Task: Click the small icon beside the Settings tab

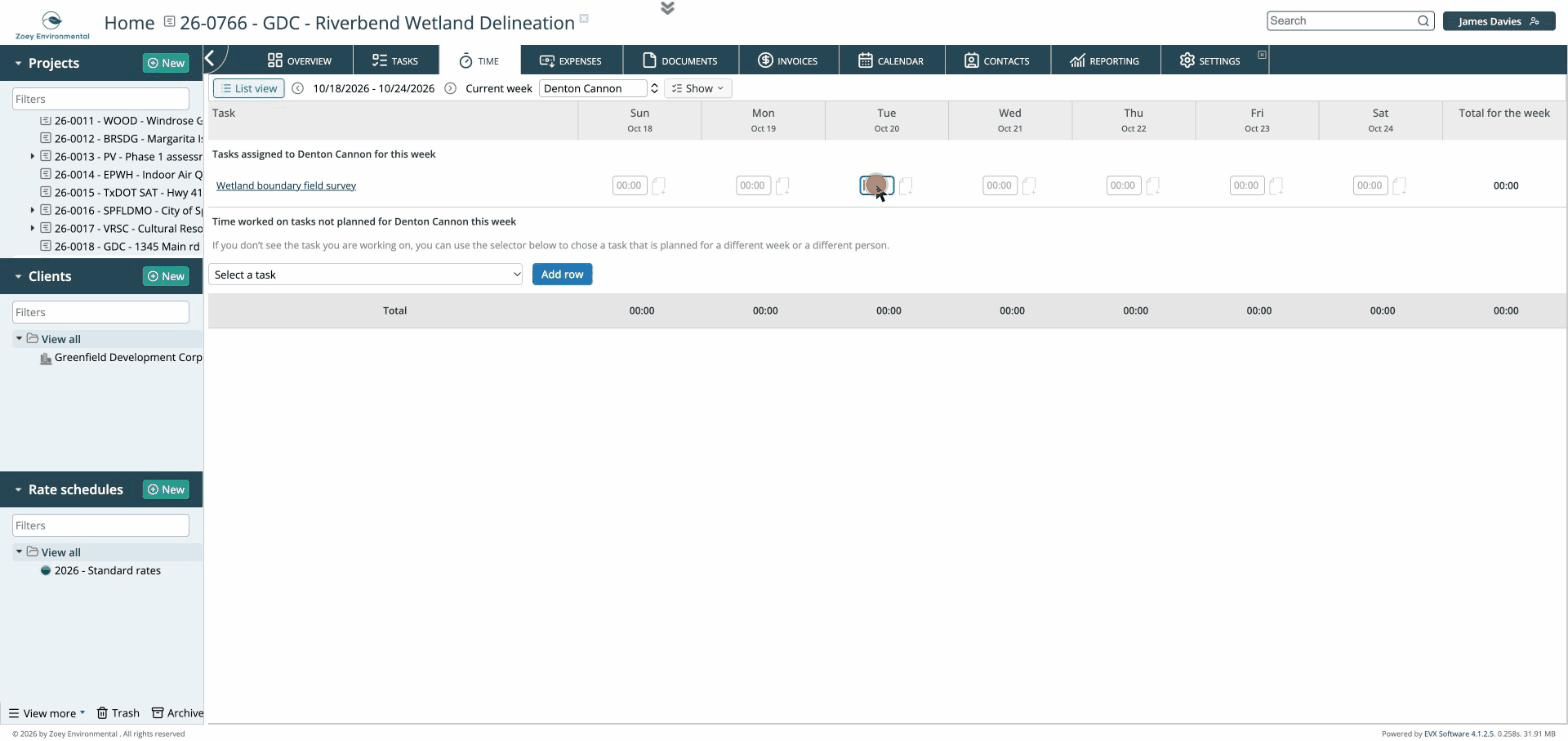Action: click(1262, 55)
